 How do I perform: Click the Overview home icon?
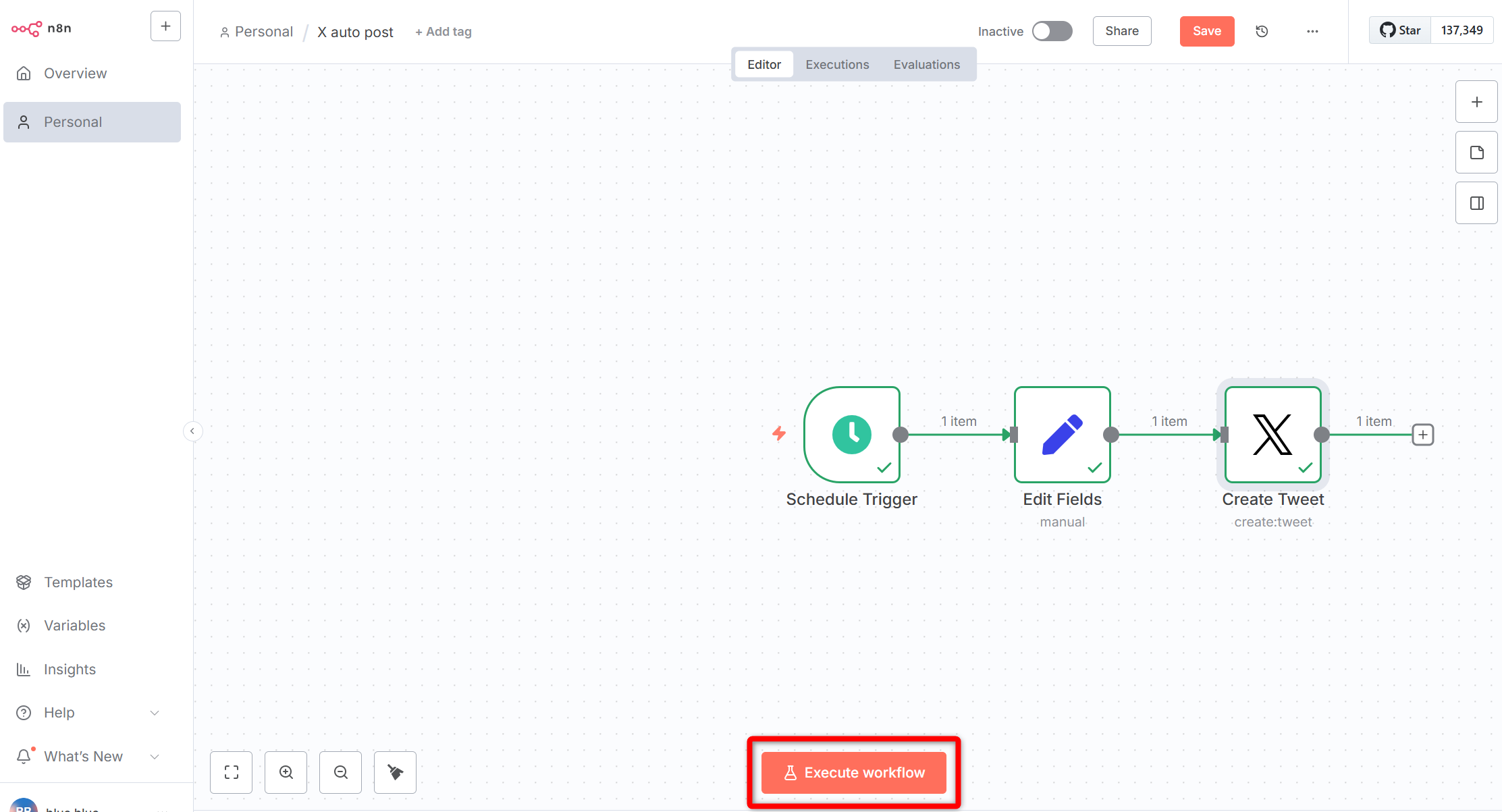click(x=24, y=73)
